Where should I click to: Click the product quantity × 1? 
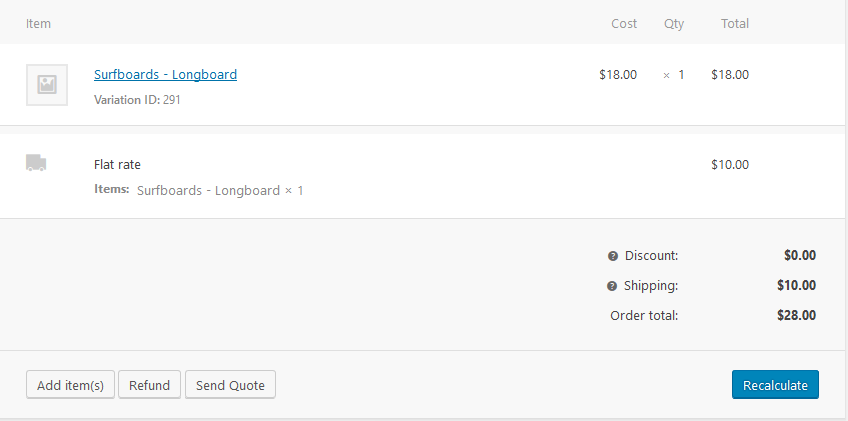674,74
